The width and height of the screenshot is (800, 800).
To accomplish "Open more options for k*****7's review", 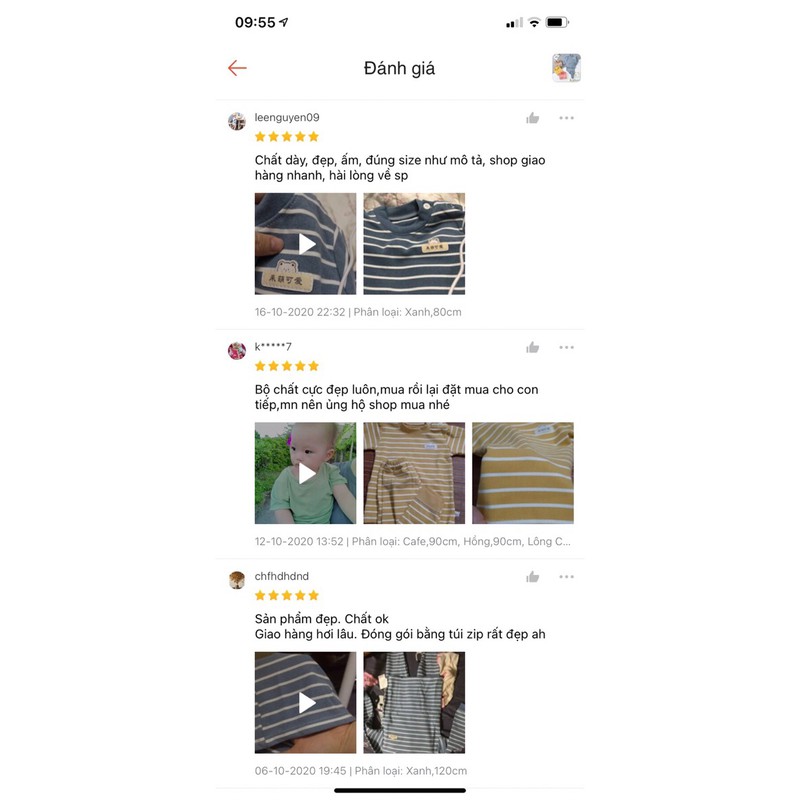I will 566,347.
